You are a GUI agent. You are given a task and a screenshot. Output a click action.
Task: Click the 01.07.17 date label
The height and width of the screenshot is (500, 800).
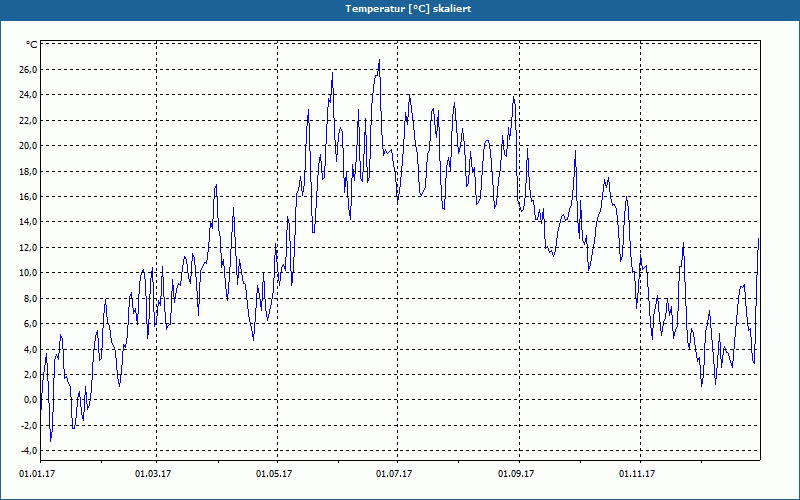pos(394,474)
